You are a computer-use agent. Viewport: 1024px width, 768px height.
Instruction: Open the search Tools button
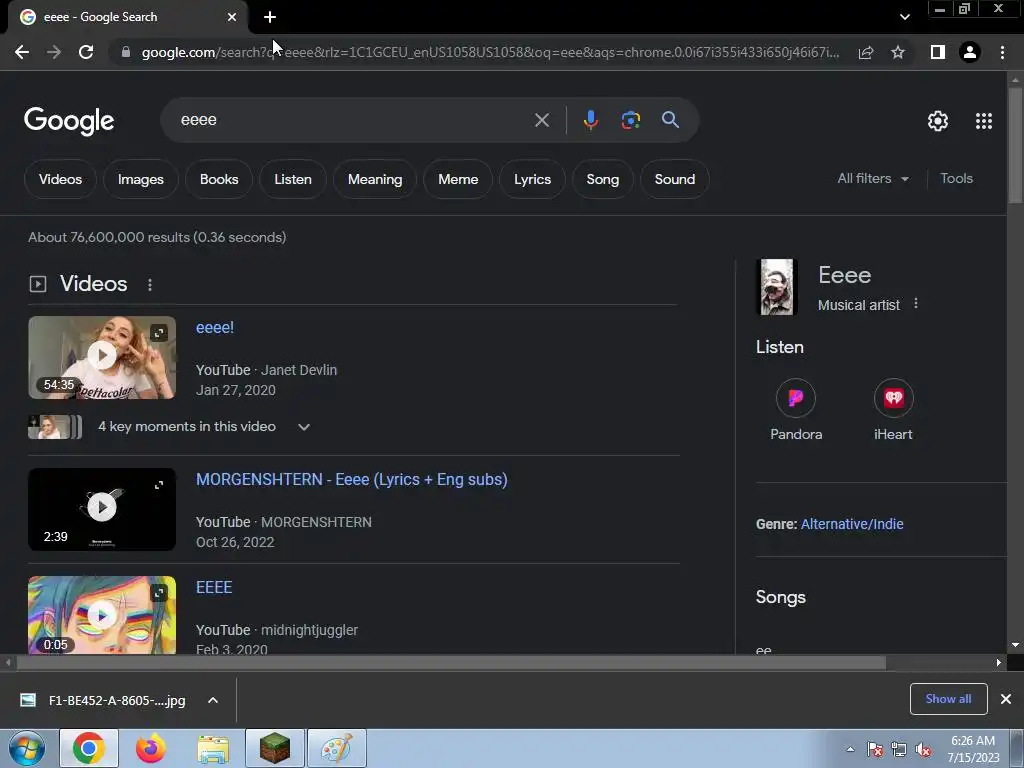click(x=956, y=178)
